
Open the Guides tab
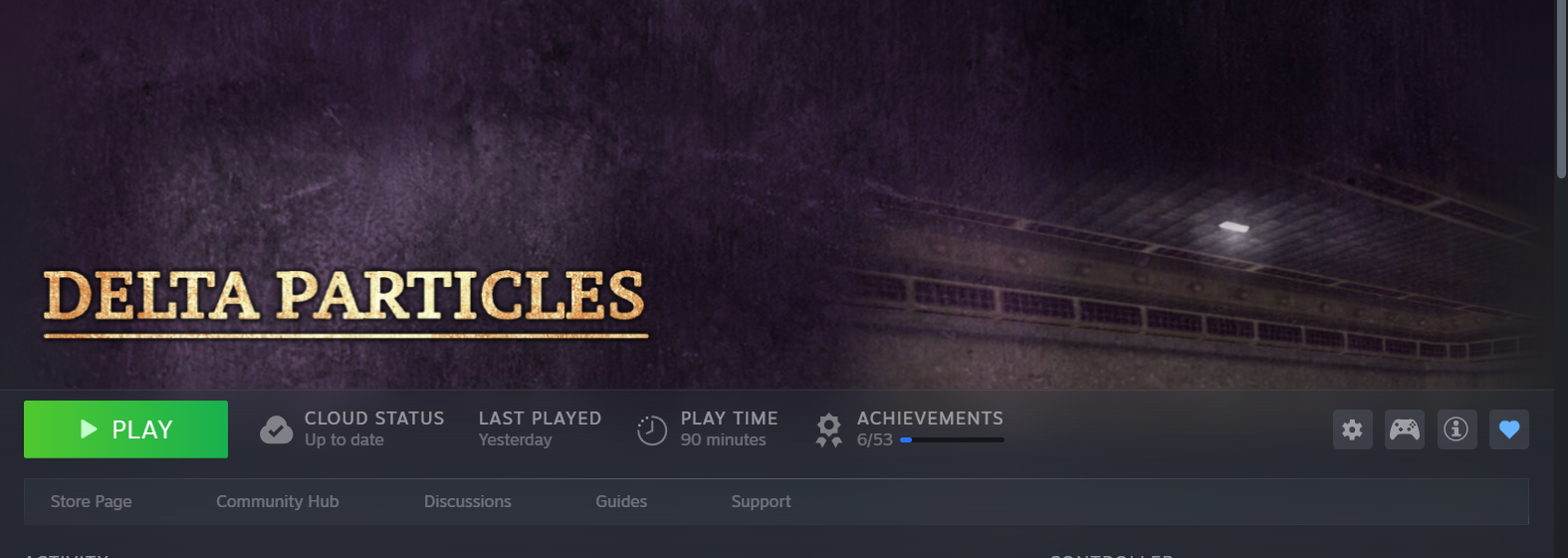[x=621, y=501]
